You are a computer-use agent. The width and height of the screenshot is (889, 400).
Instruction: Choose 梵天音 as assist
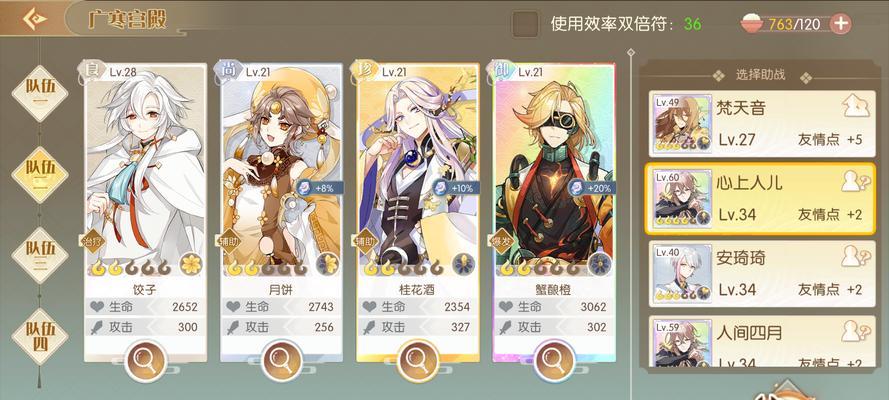coord(762,124)
